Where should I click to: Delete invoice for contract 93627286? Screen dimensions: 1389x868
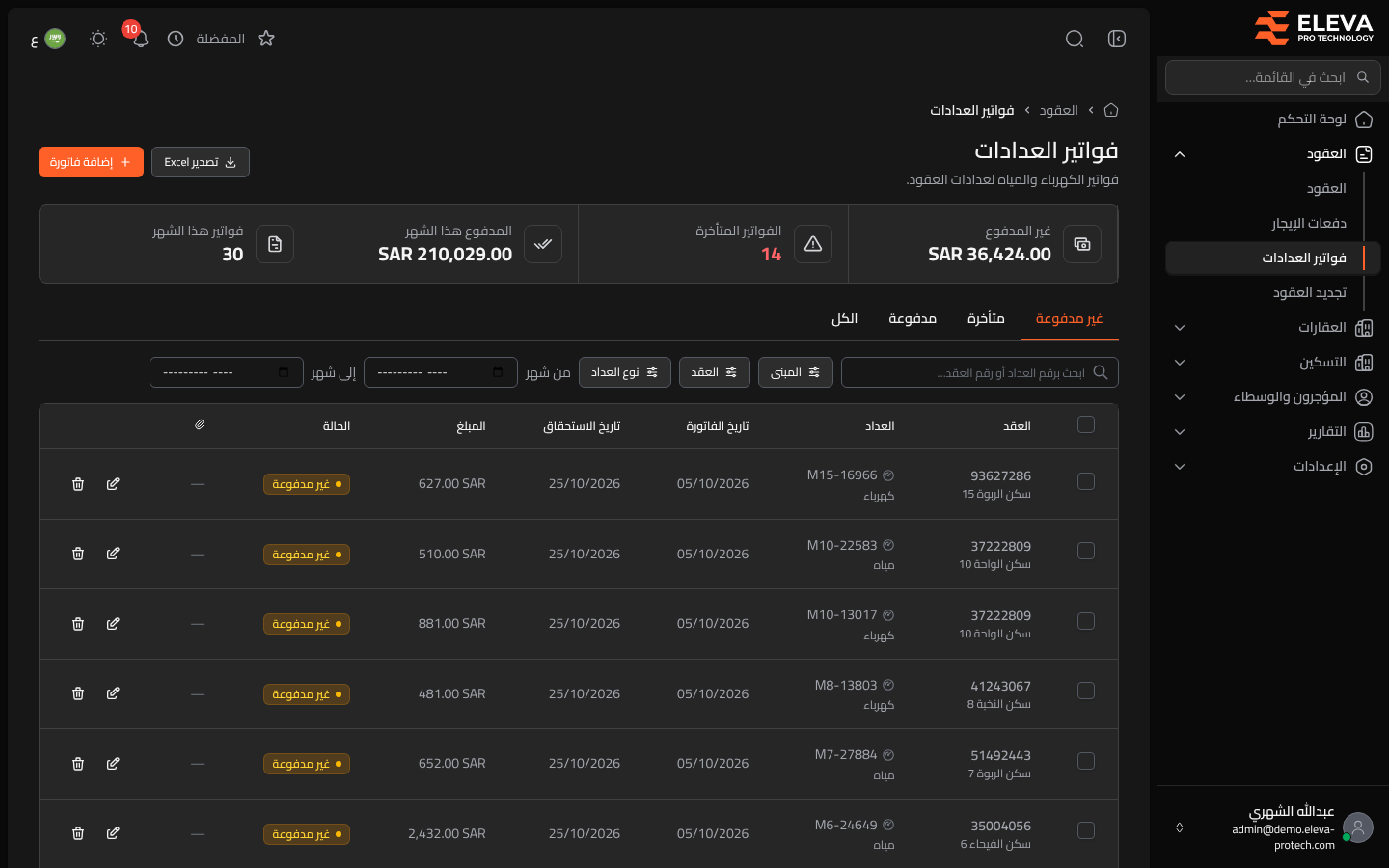(x=78, y=484)
